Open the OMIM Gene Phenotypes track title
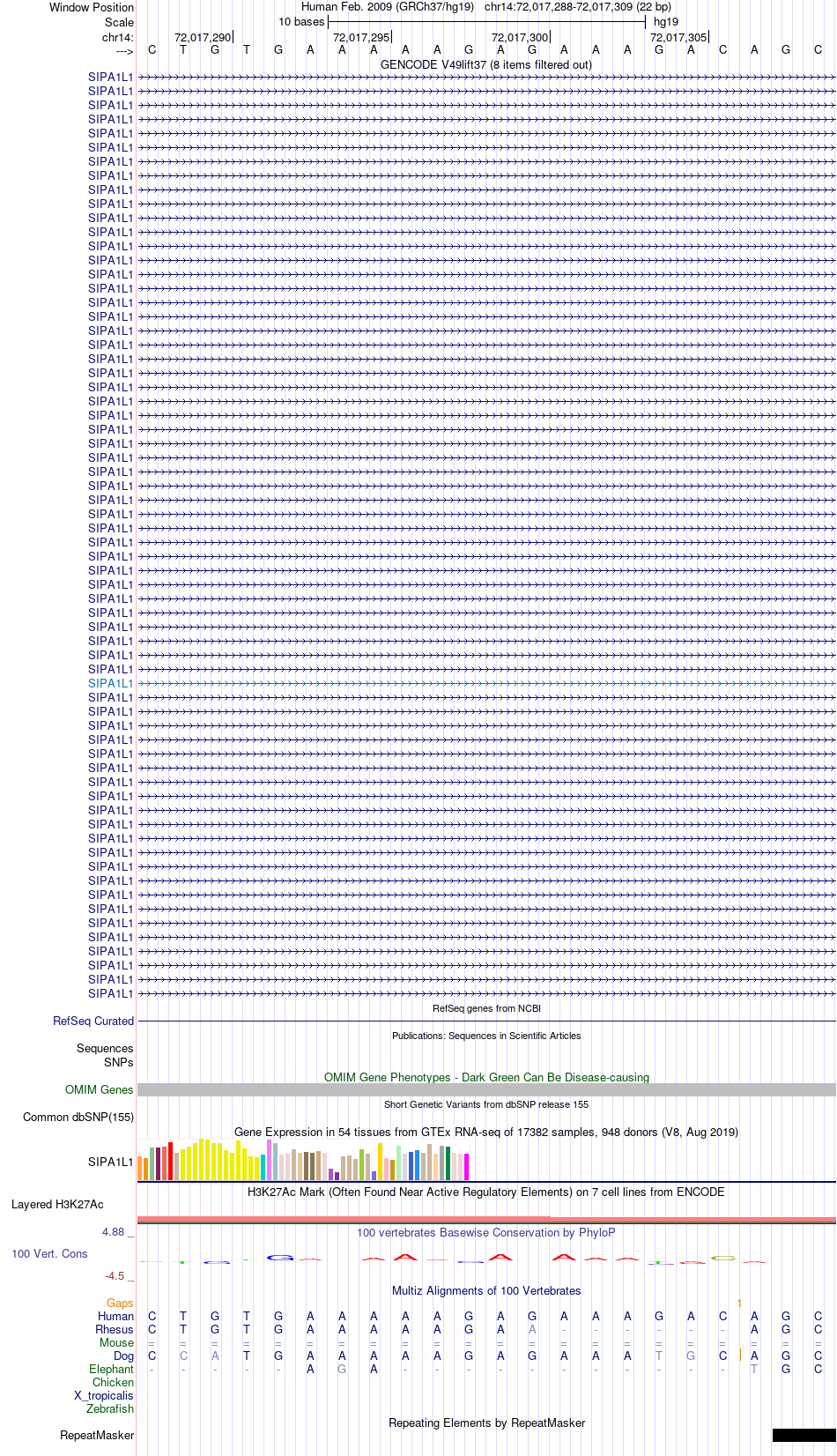Screen dimensions: 837x1456 486,1077
